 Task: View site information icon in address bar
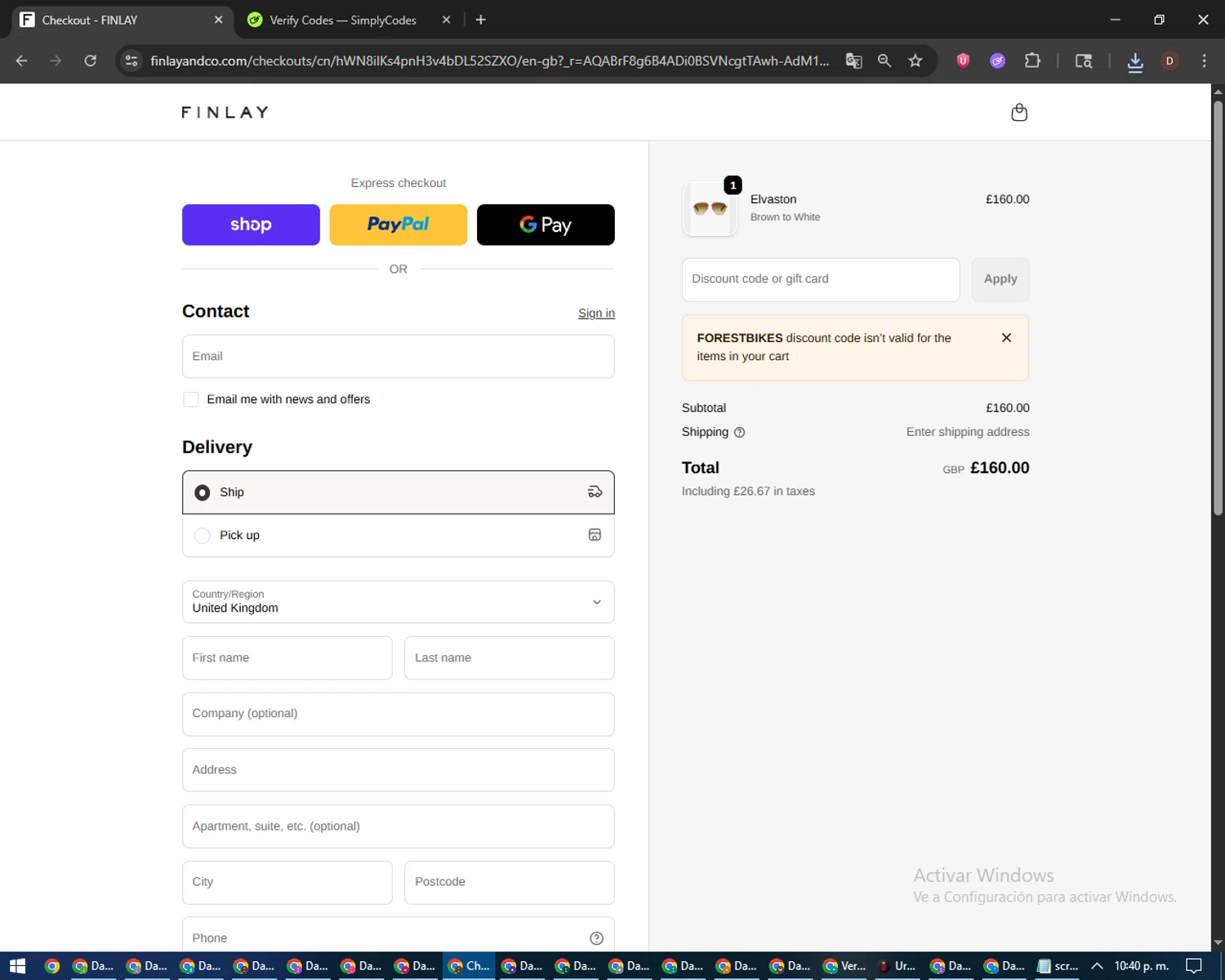pyautogui.click(x=131, y=60)
